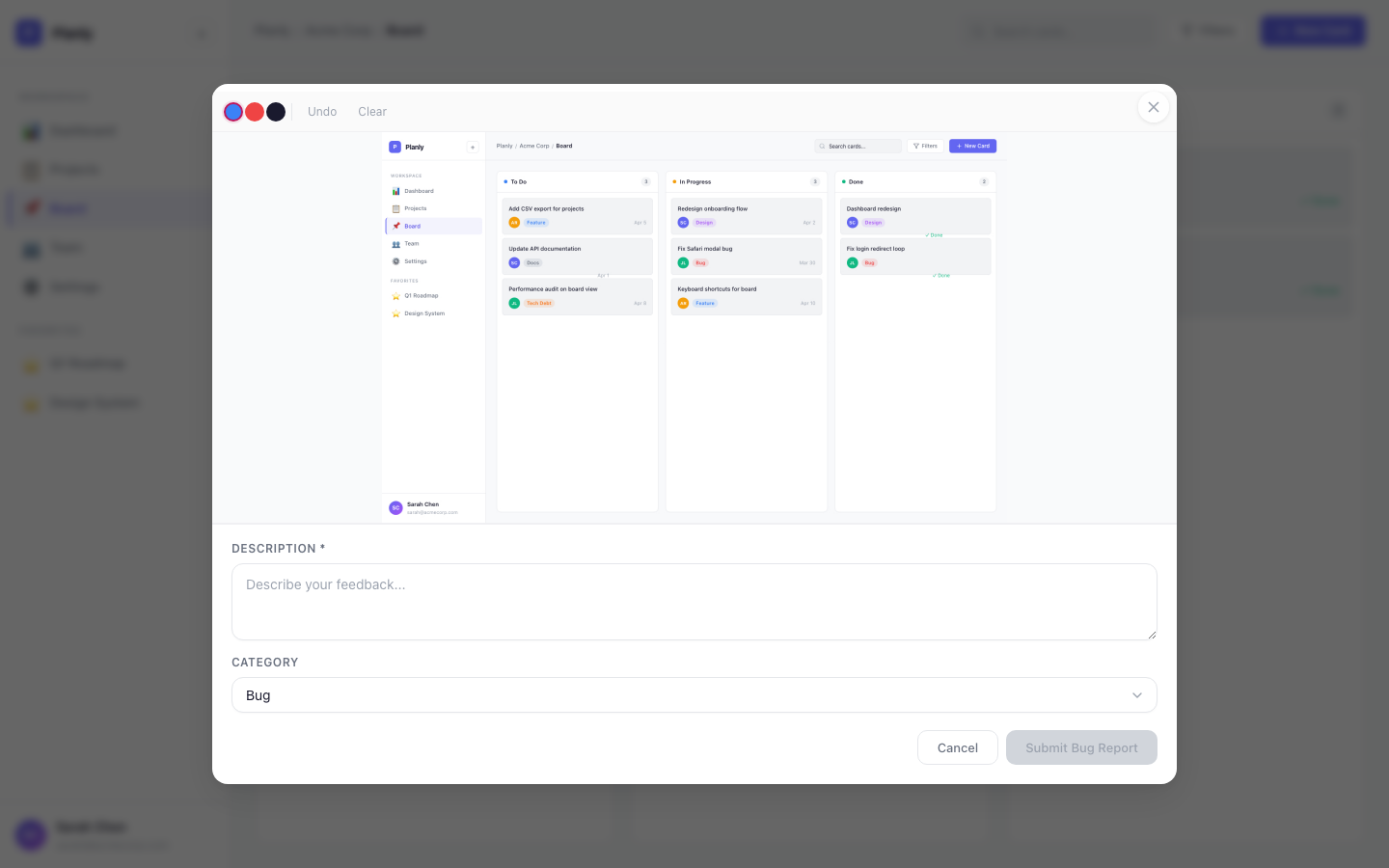
Task: Click the description box resize handle
Action: [x=1151, y=634]
